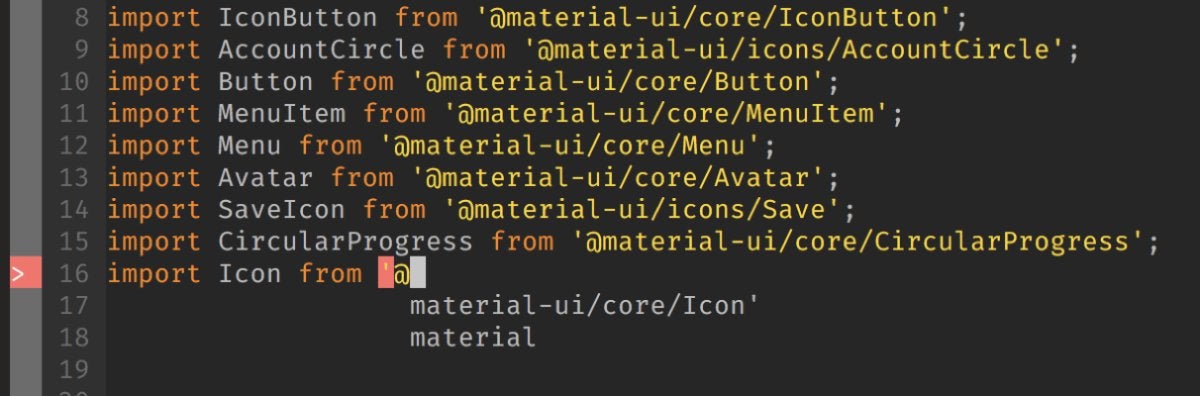Image resolution: width=1200 pixels, height=396 pixels.
Task: Click the 'from' keyword on line 11
Action: (395, 114)
